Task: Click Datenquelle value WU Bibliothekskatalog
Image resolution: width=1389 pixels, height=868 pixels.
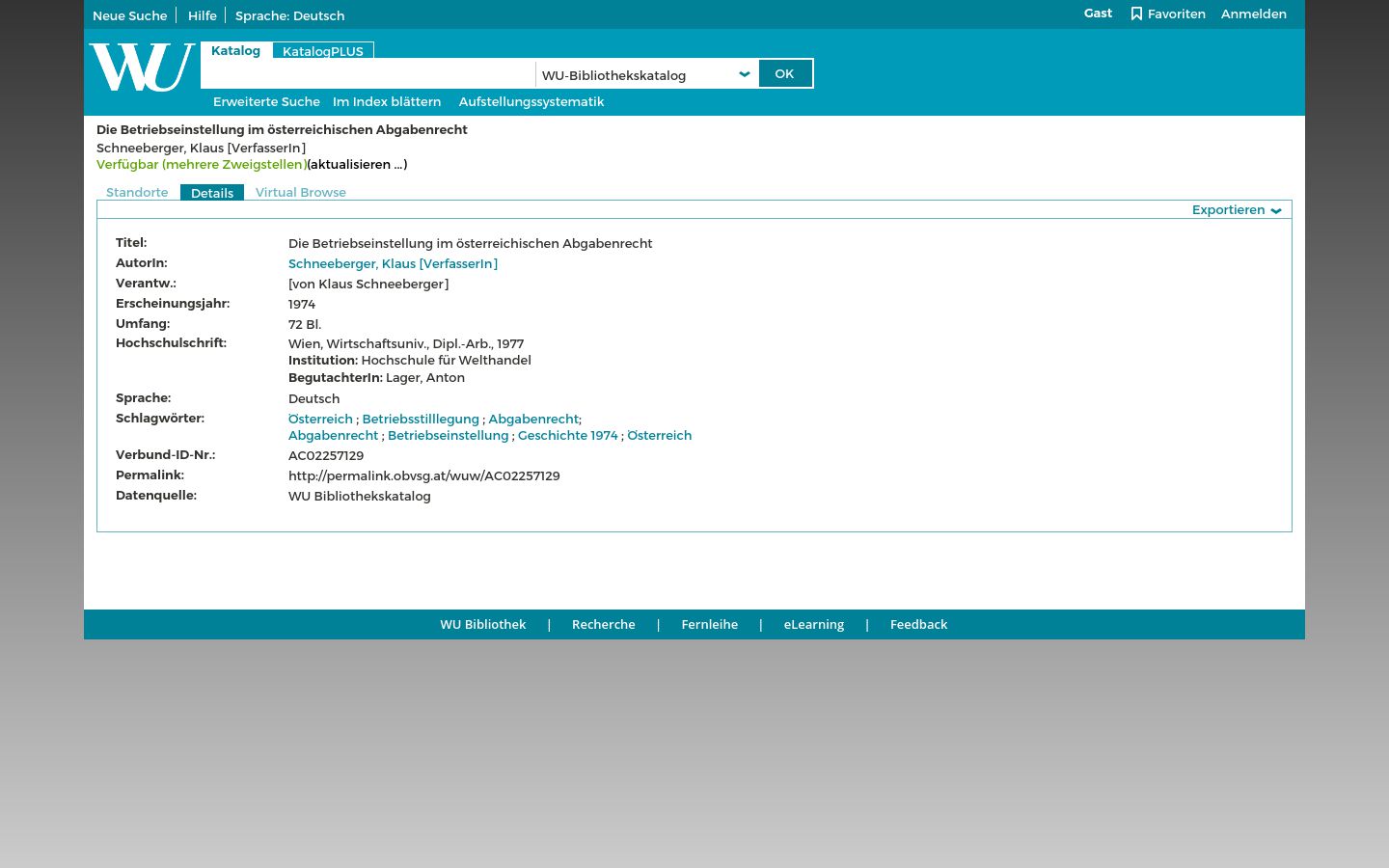Action: coord(360,496)
